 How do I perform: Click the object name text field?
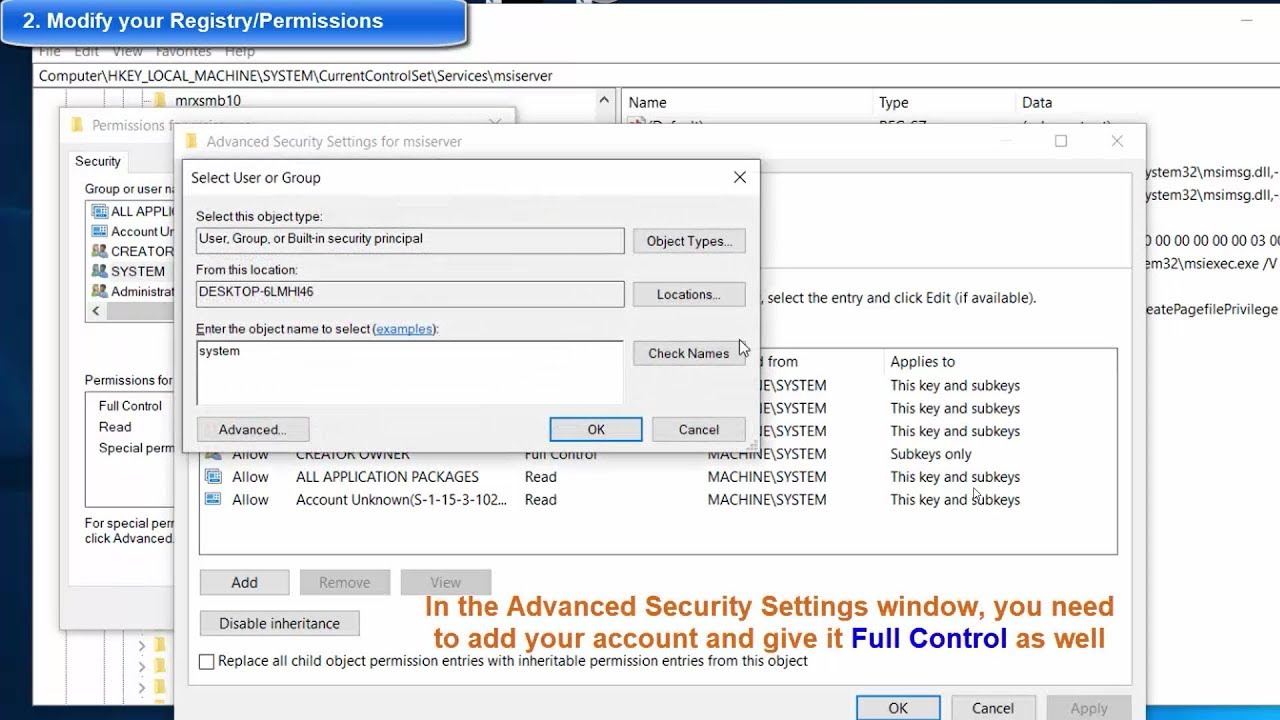(x=410, y=372)
